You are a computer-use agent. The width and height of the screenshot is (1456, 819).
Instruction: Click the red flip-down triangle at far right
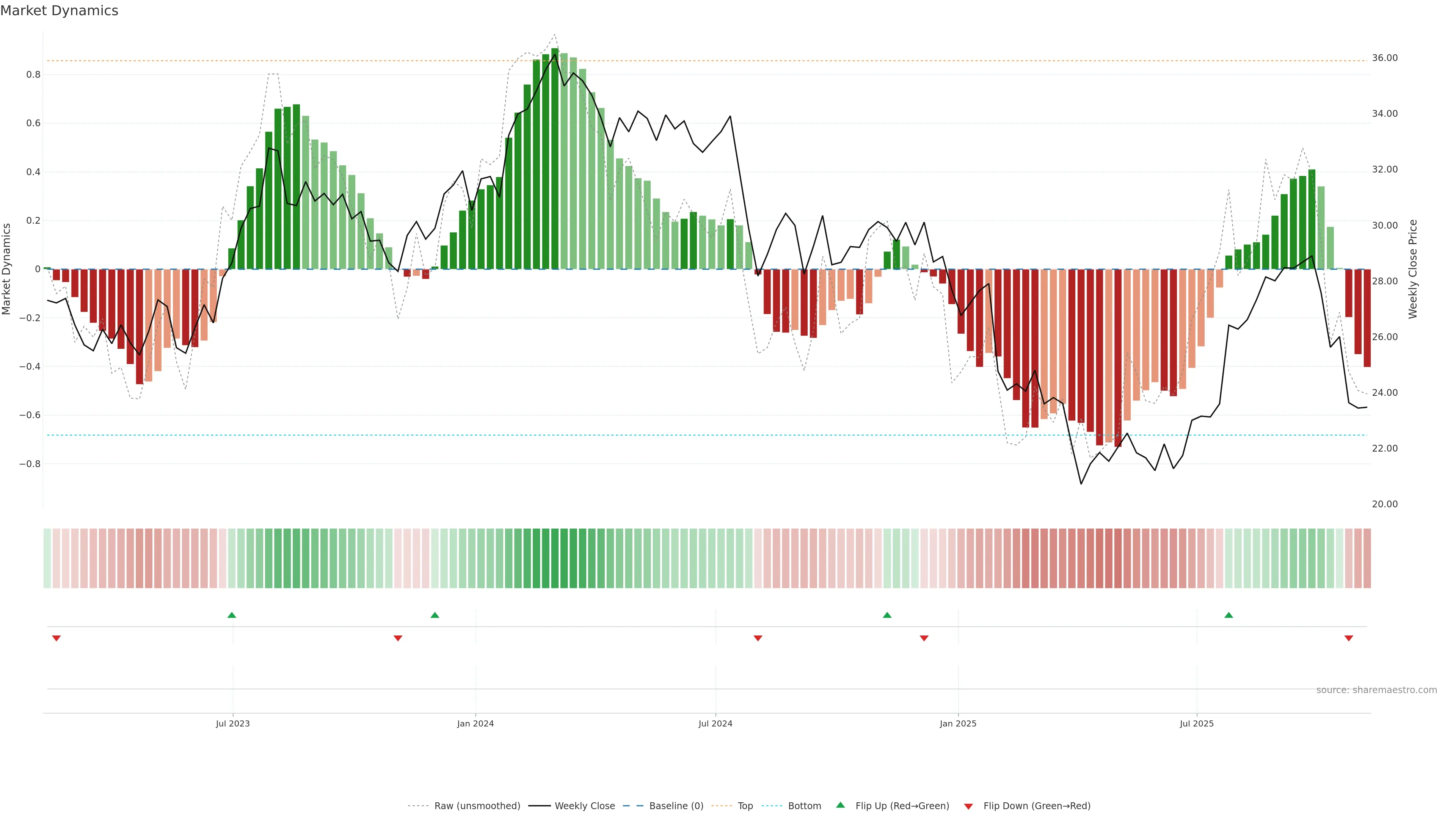[x=1349, y=638]
